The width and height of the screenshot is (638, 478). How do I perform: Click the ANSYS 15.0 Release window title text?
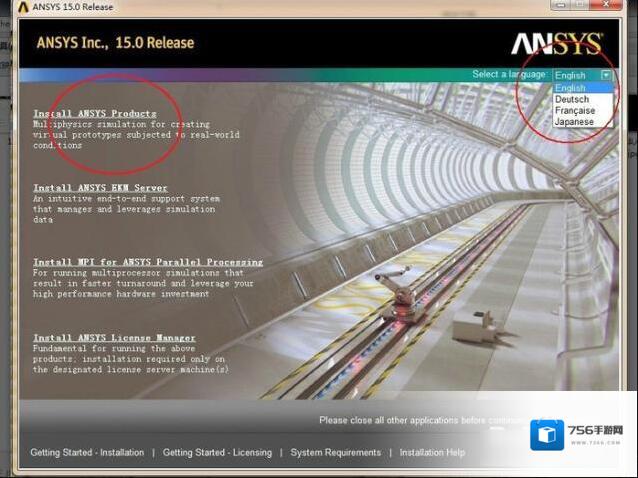pos(73,7)
